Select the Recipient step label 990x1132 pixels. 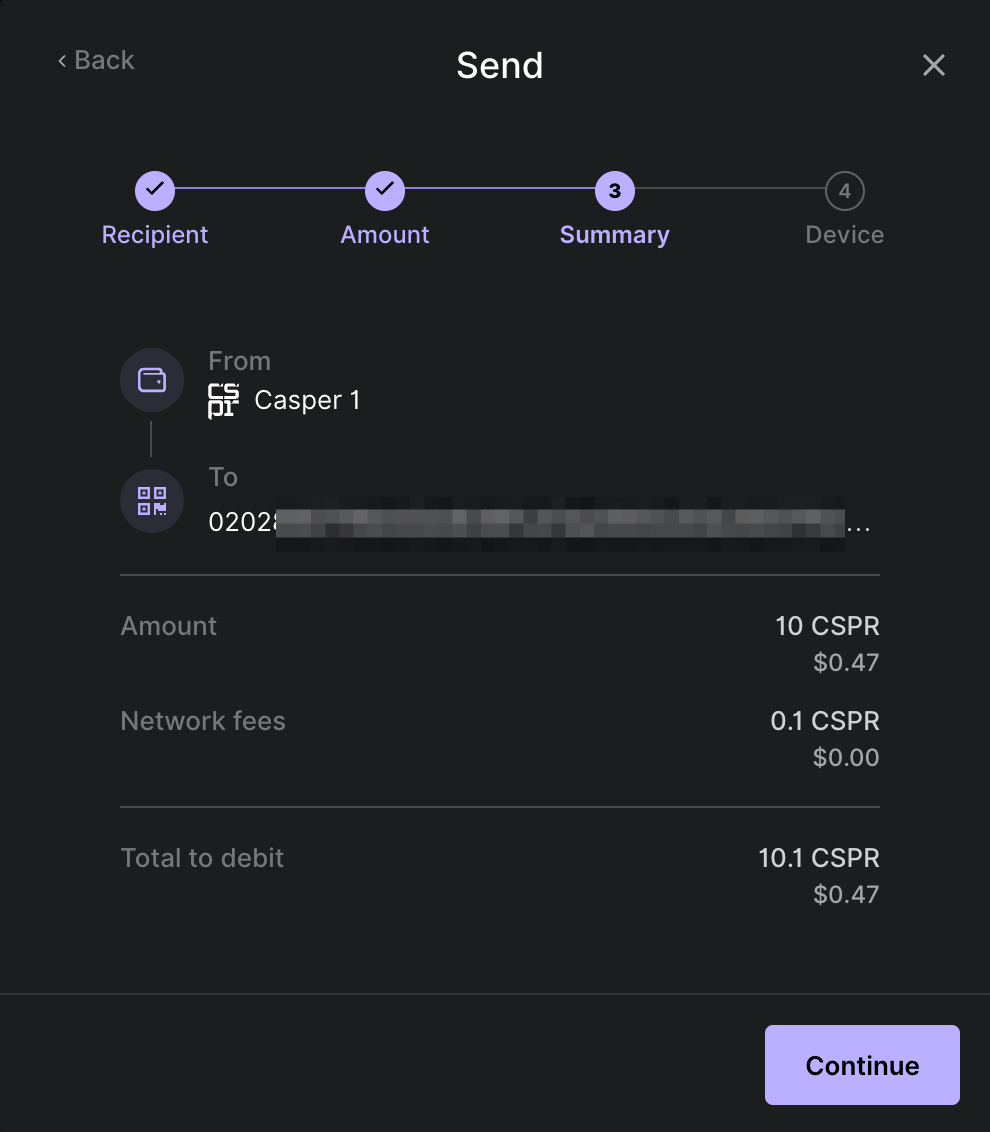(155, 235)
